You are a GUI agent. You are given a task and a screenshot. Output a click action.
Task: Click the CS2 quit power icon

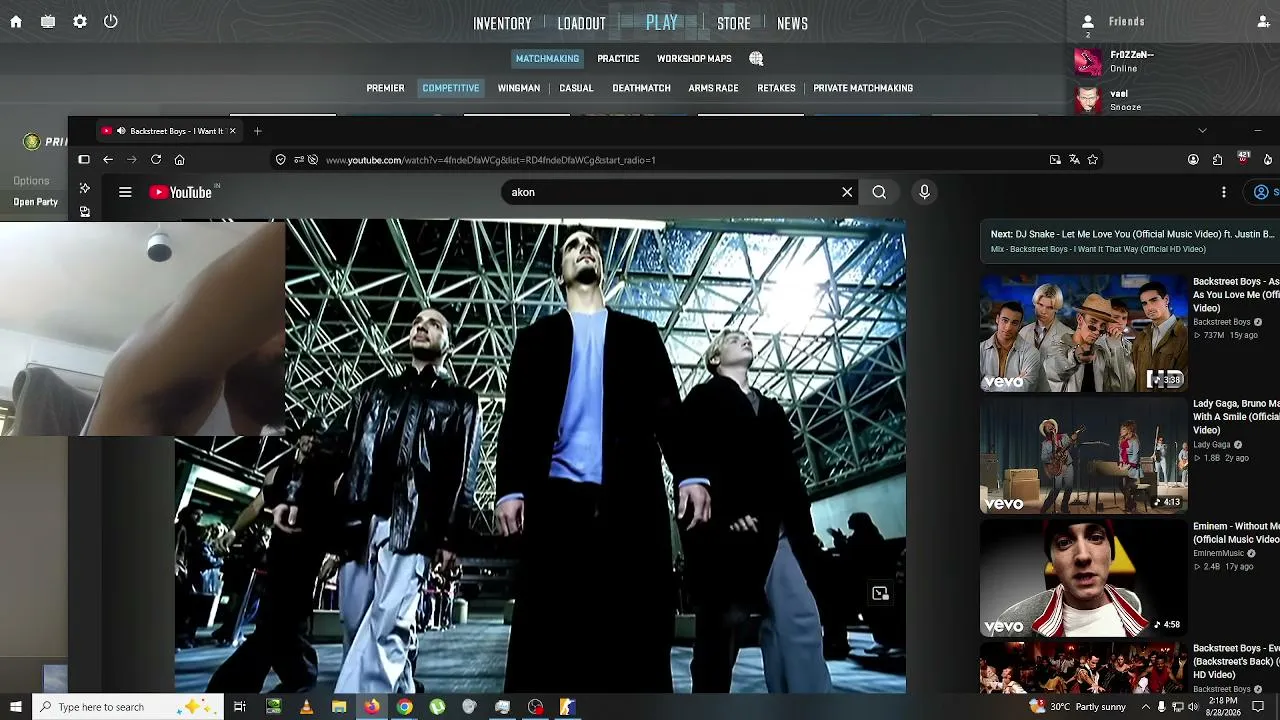coord(111,22)
